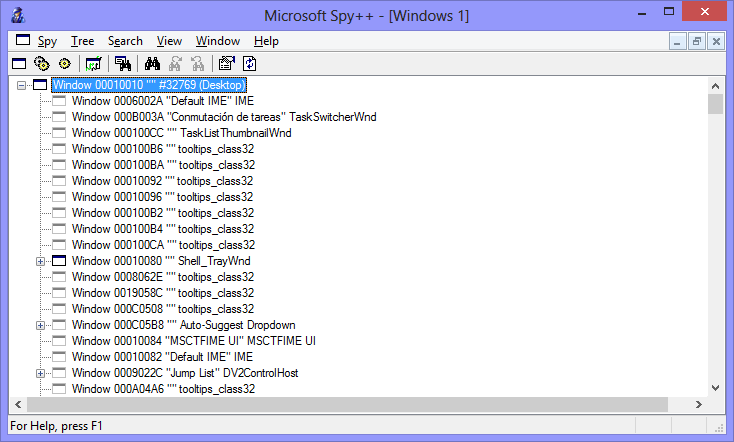Click the Log Messages toolbar icon
Screen dimensions: 734x442
94,64
